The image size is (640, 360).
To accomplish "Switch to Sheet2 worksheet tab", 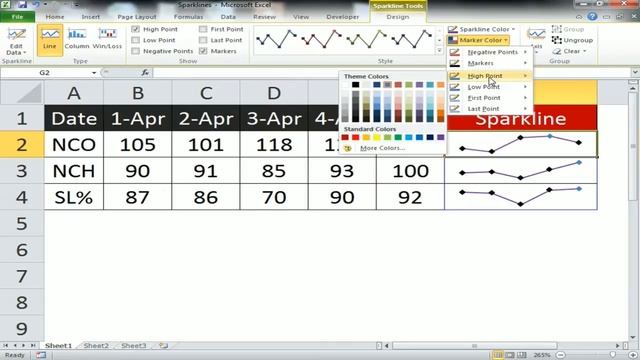I will coord(96,346).
